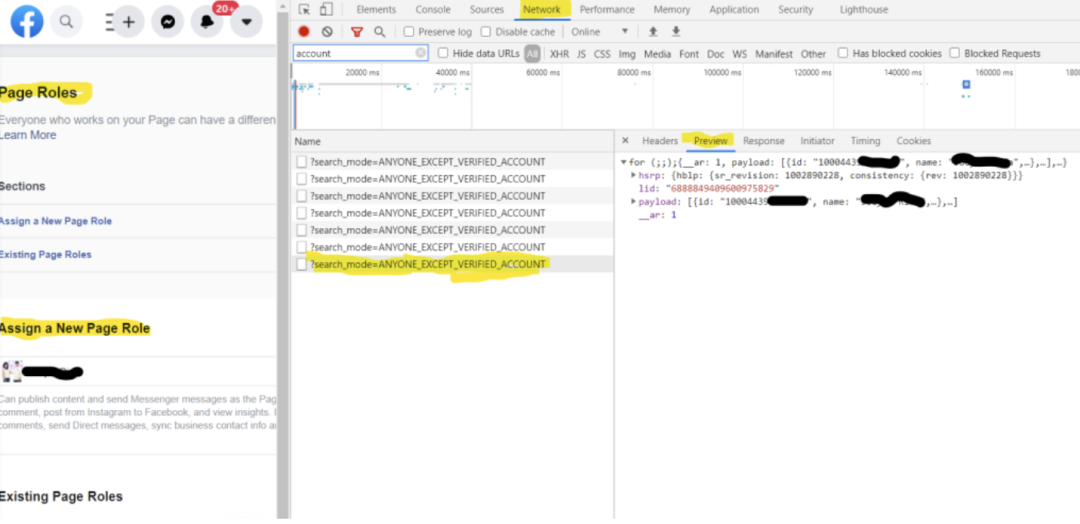
Task: Toggle device toolbar icon in DevTools
Action: [x=326, y=10]
